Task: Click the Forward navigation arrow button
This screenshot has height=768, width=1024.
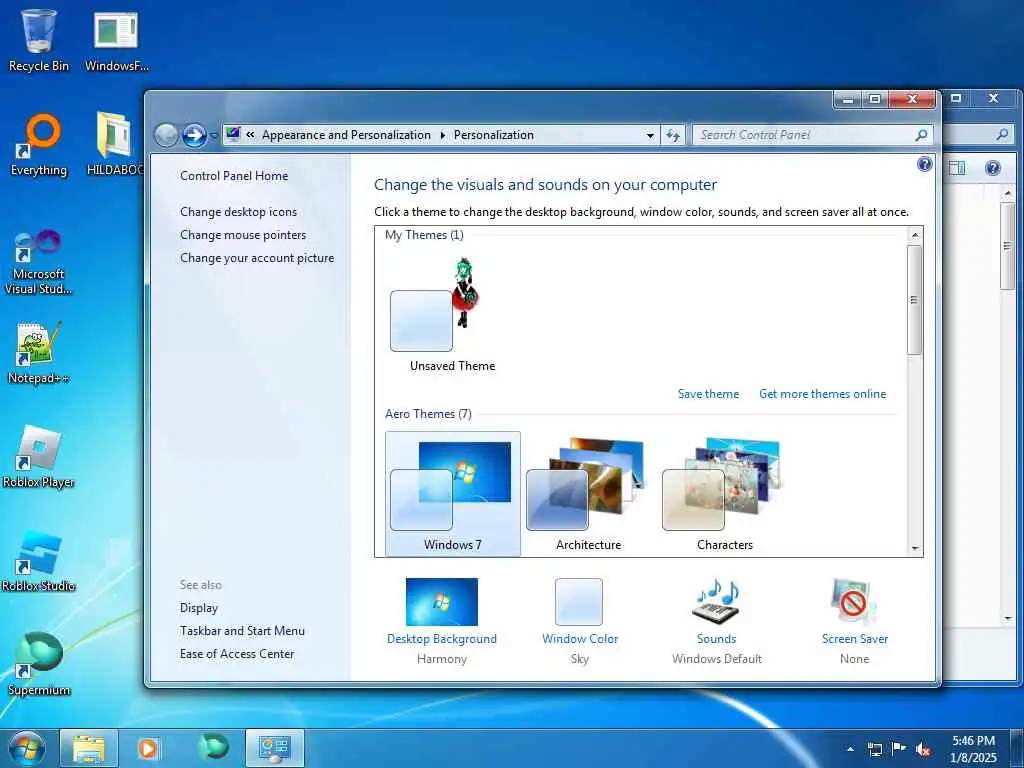Action: (194, 135)
